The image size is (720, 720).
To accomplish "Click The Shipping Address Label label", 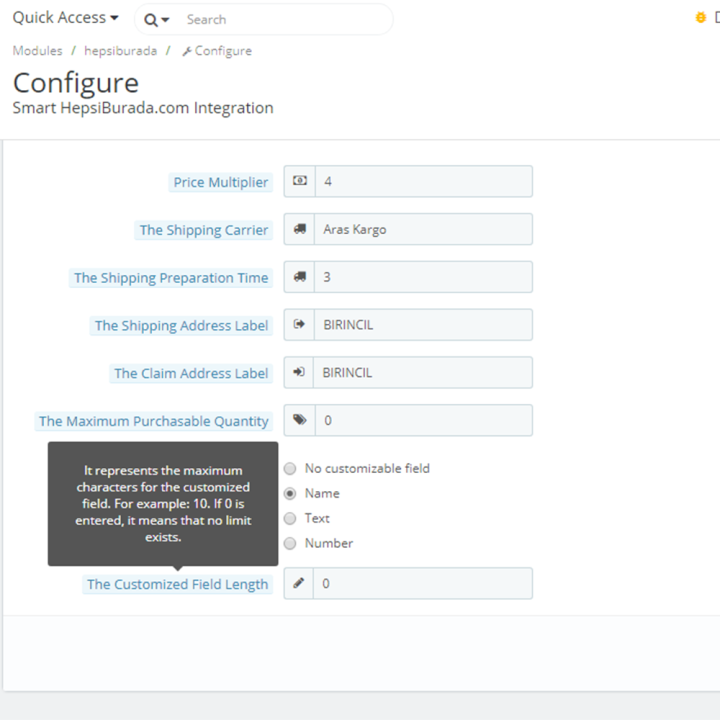I will (181, 326).
